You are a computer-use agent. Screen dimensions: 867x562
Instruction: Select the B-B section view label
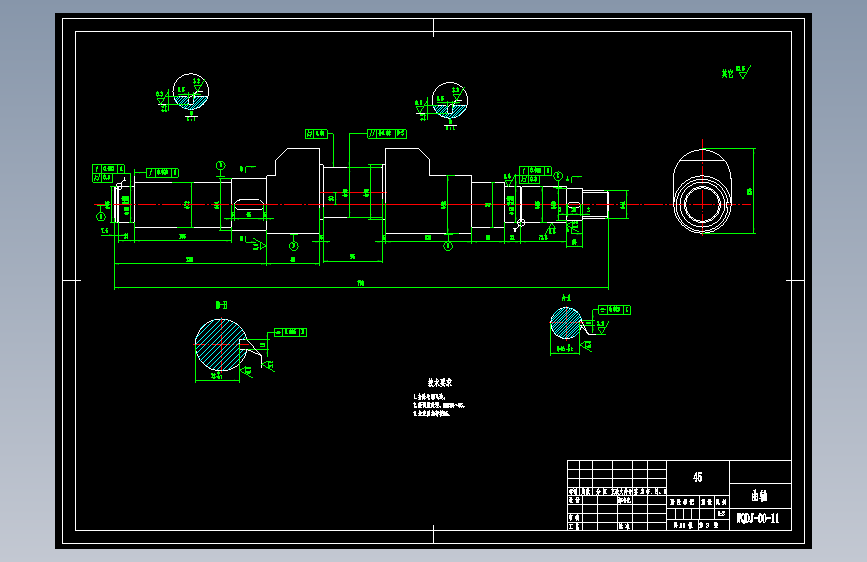tap(221, 305)
